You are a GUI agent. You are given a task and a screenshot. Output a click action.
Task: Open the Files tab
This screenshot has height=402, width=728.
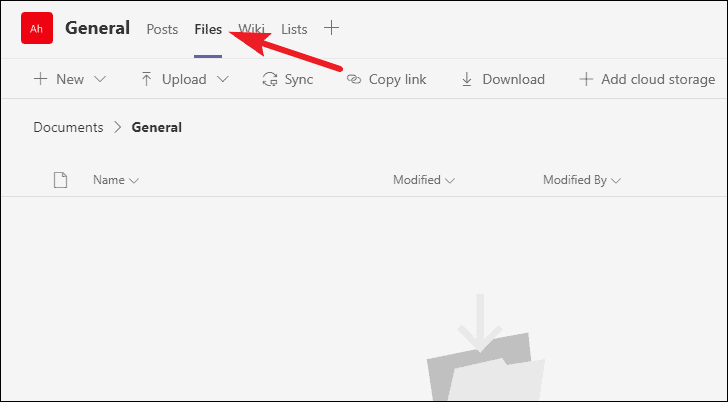(x=208, y=29)
